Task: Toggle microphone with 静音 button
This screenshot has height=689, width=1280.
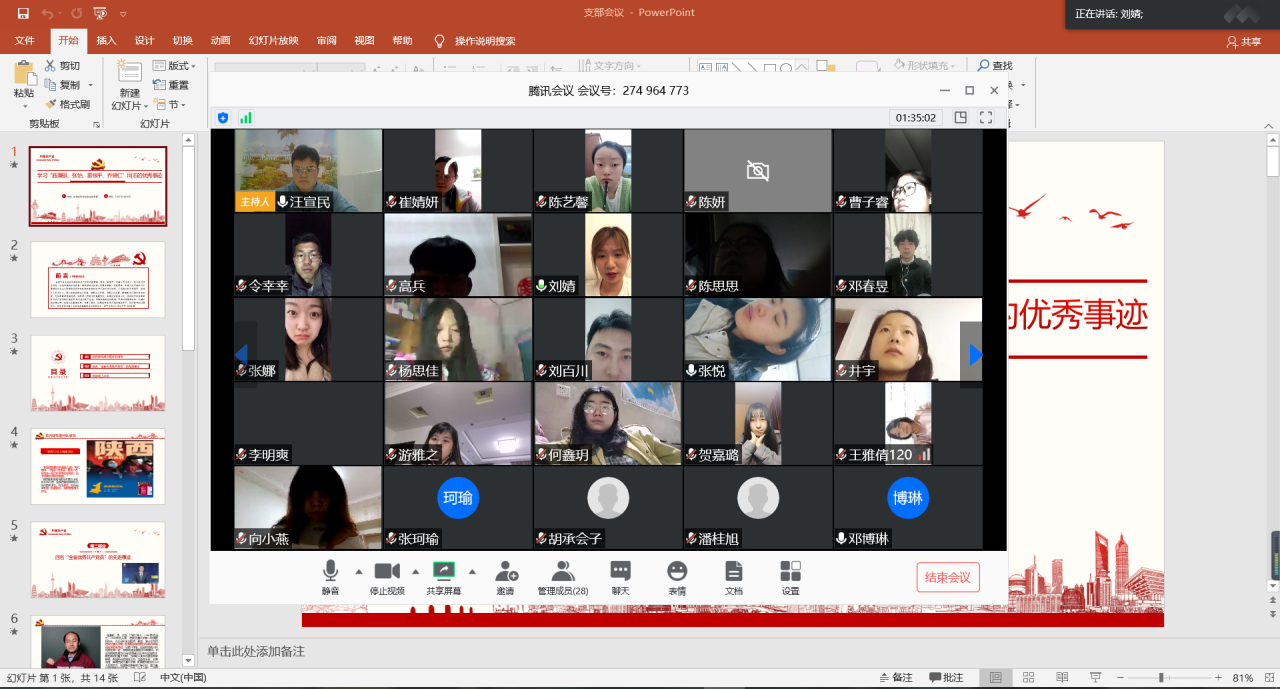Action: click(x=330, y=576)
